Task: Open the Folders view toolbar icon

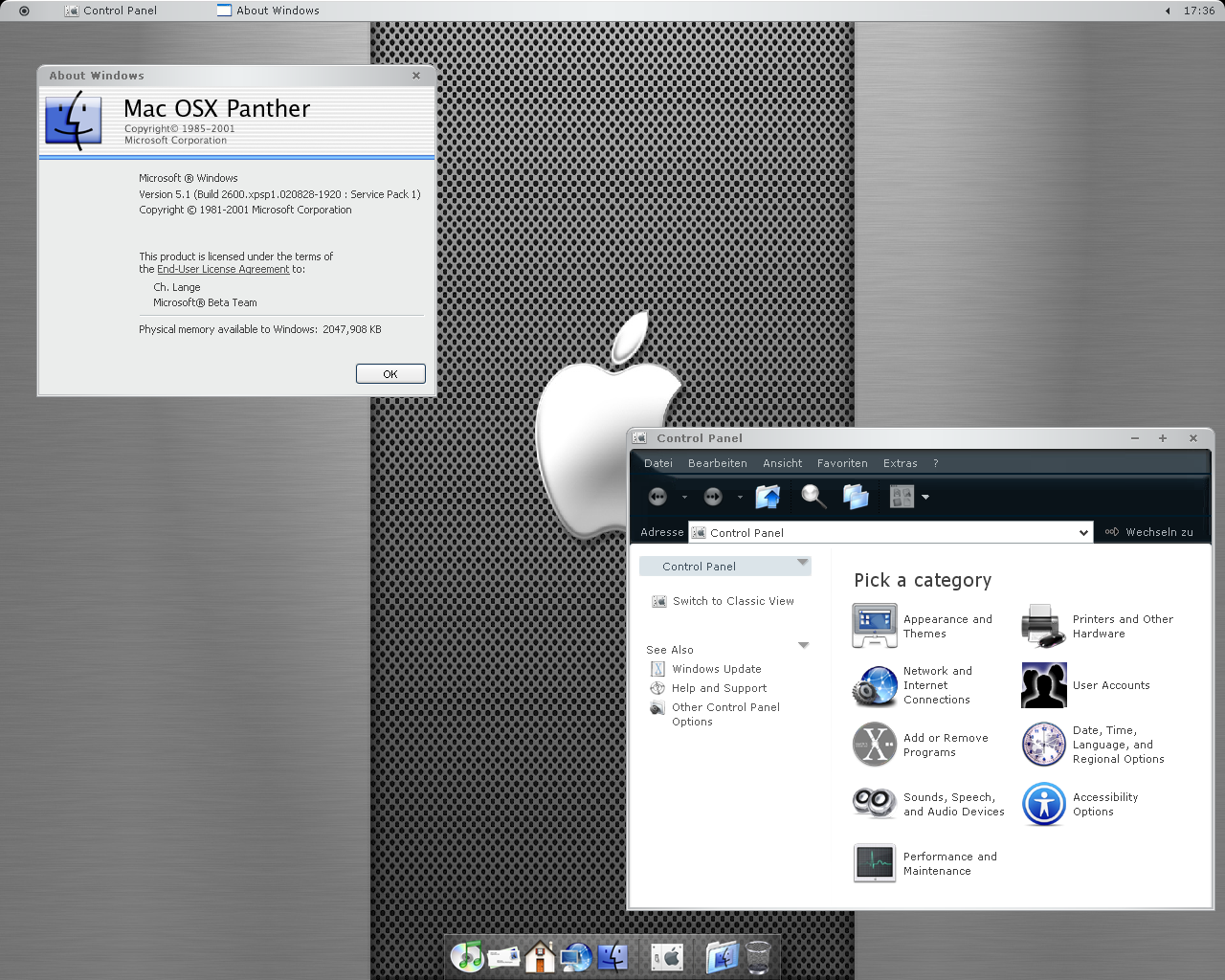Action: [x=856, y=497]
